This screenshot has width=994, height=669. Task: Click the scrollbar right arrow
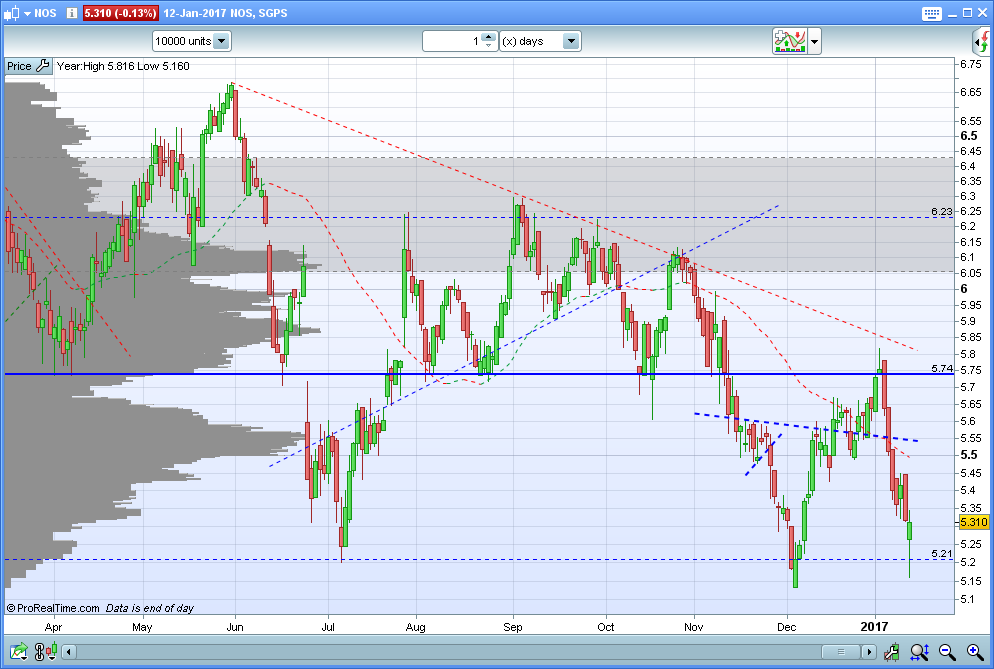(869, 651)
